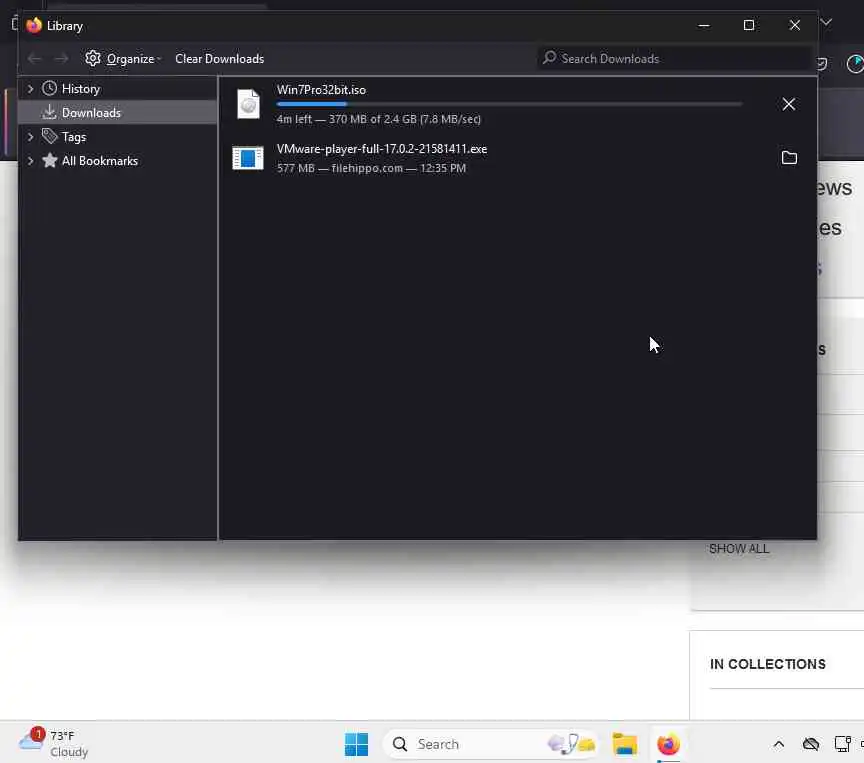
Task: Click the Pocket icon in Firefox toolbar behind
Action: click(x=822, y=63)
